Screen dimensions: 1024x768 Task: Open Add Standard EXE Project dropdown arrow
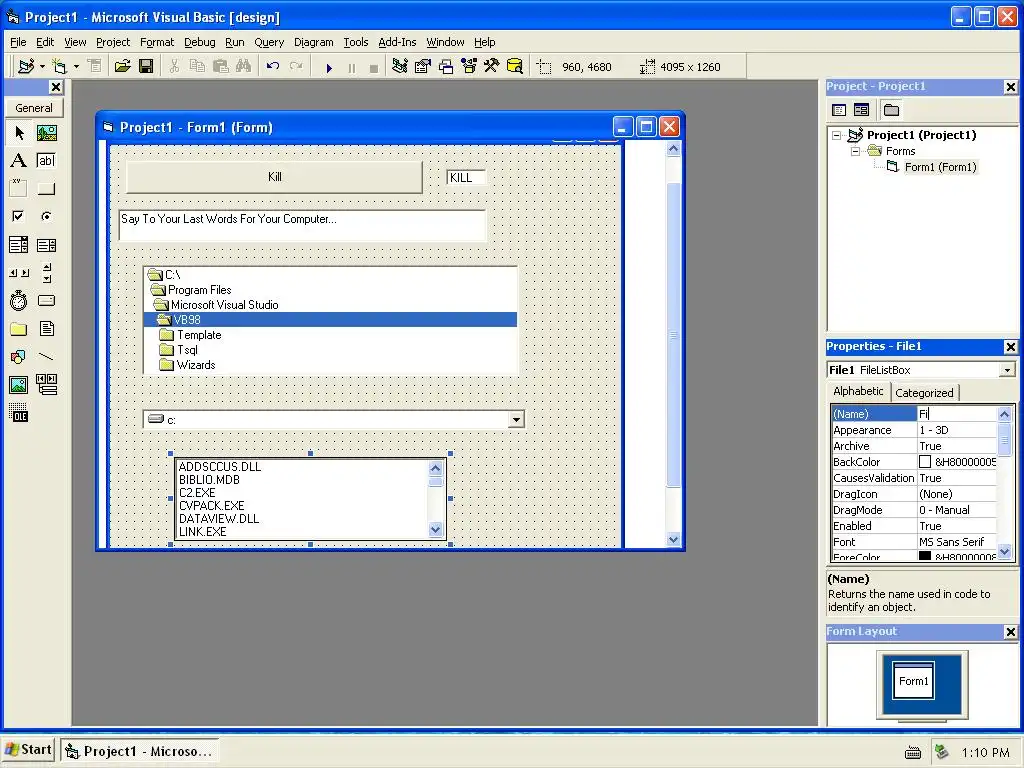click(42, 67)
